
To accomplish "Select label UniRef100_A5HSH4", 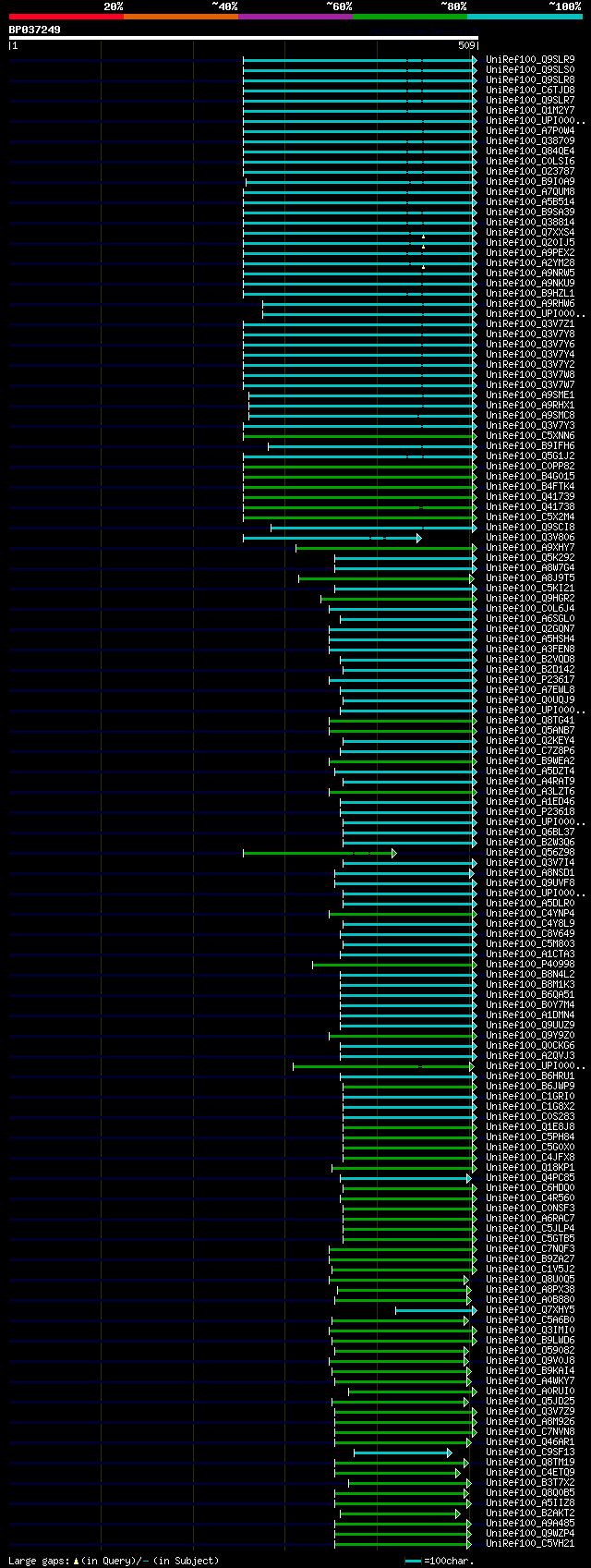I will [x=530, y=639].
